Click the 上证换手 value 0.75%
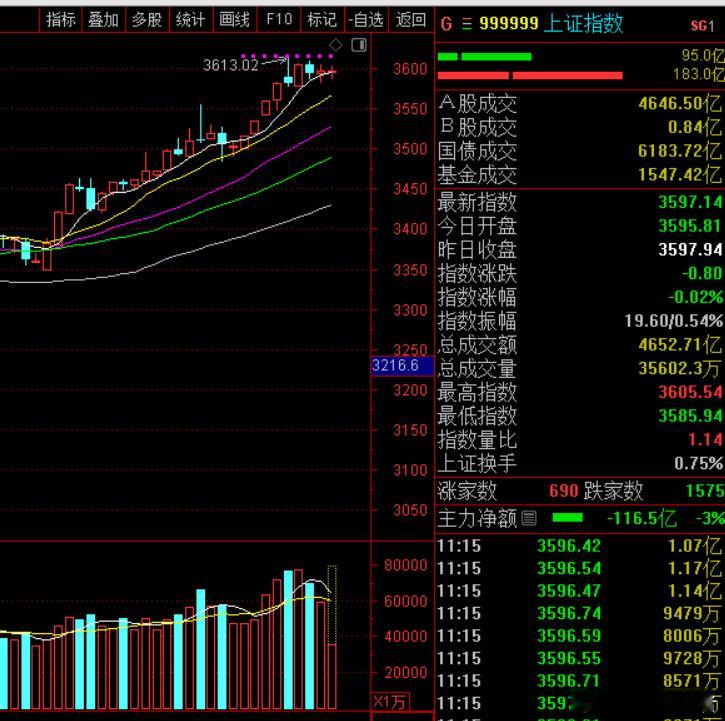 698,463
